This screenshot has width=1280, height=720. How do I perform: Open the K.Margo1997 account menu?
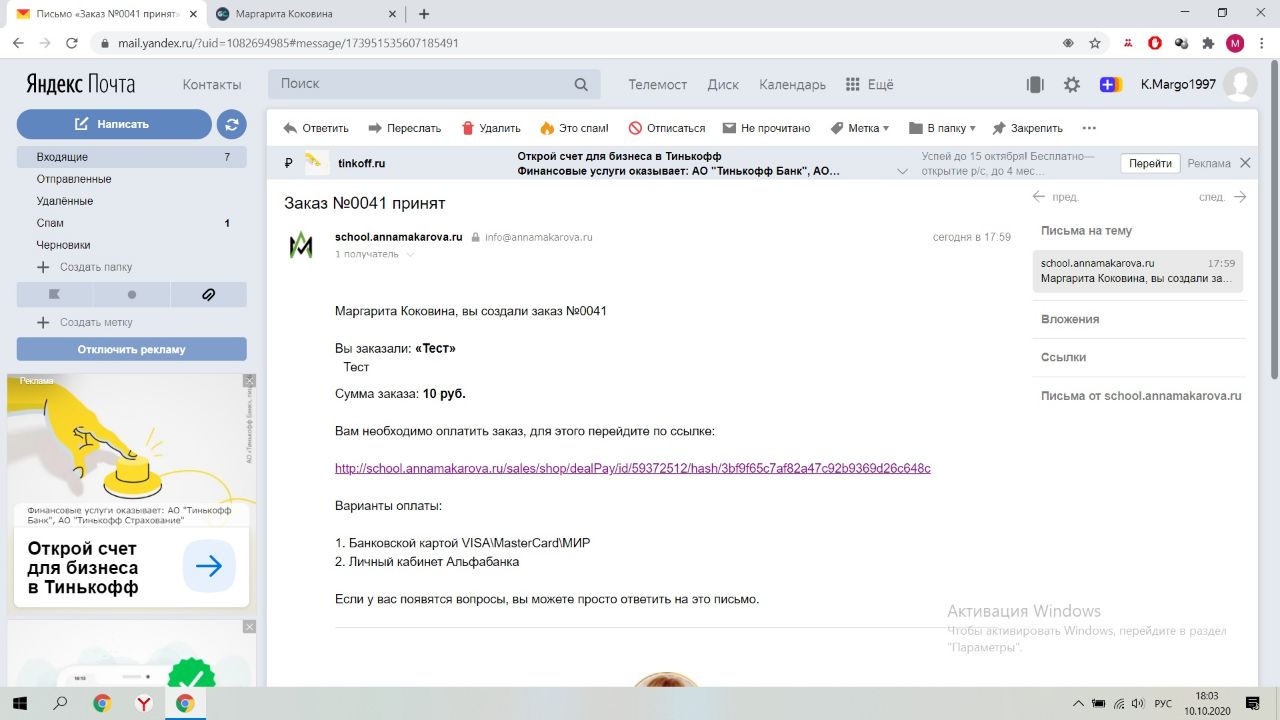(1178, 85)
